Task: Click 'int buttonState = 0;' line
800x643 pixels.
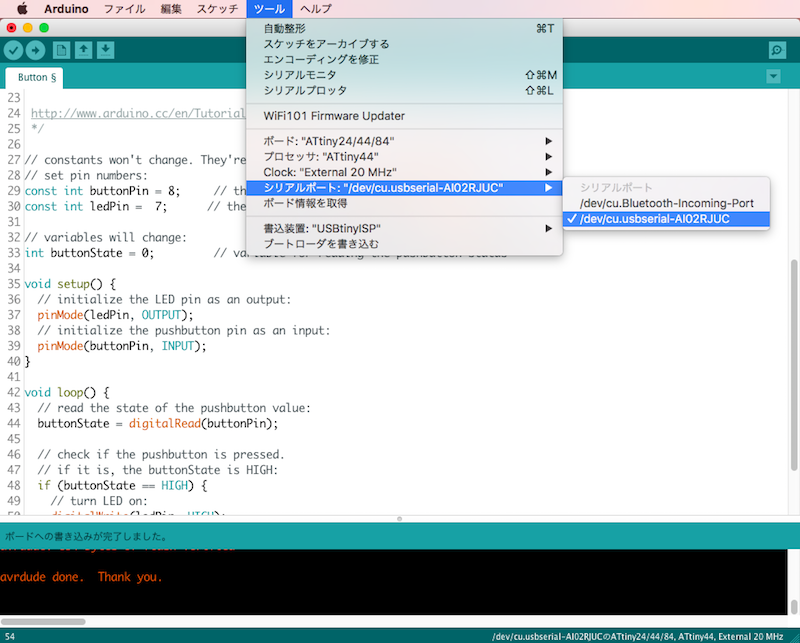Action: click(89, 253)
